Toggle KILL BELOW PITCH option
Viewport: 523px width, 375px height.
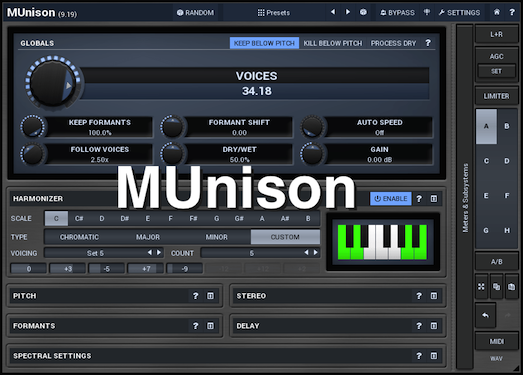click(x=333, y=43)
